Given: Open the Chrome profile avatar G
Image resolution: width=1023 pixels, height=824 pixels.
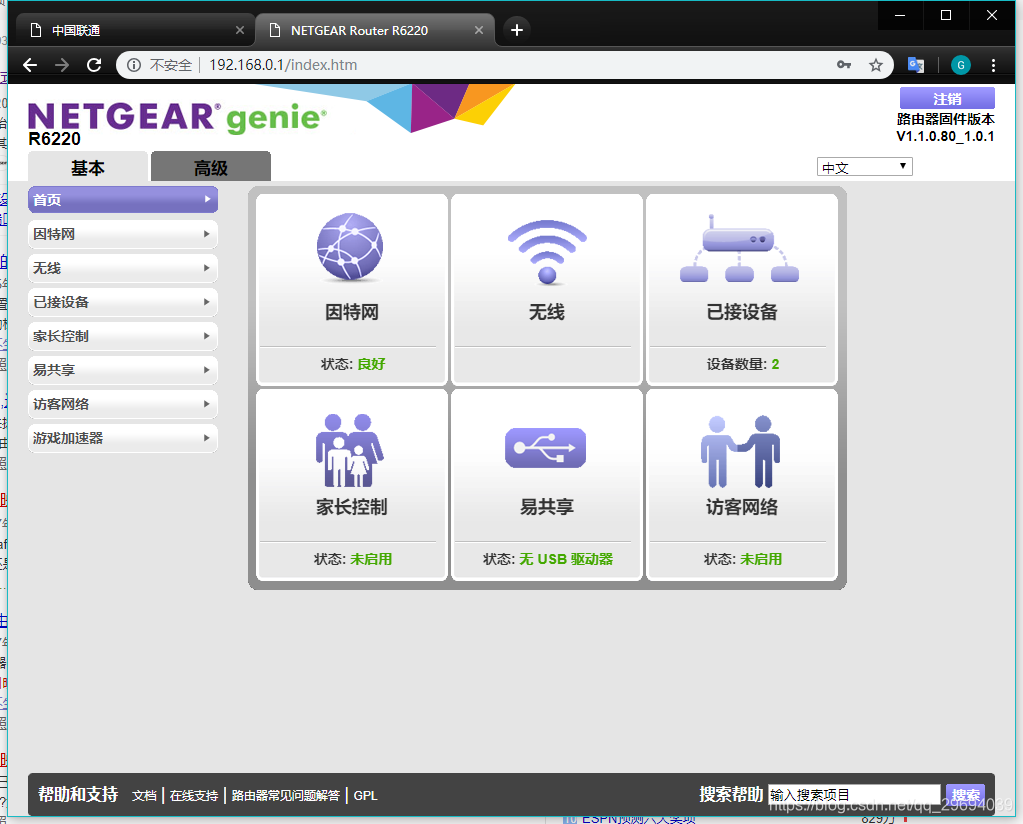Looking at the screenshot, I should pos(960,65).
